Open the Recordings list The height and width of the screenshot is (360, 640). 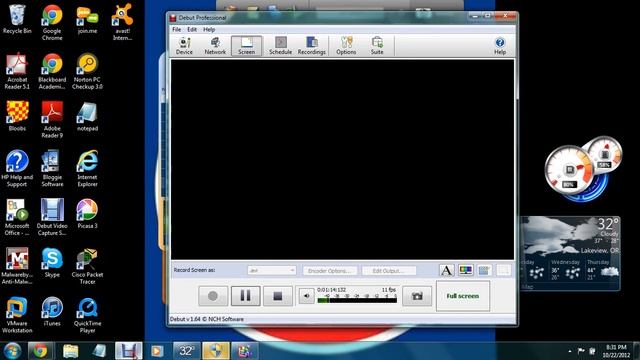311,46
